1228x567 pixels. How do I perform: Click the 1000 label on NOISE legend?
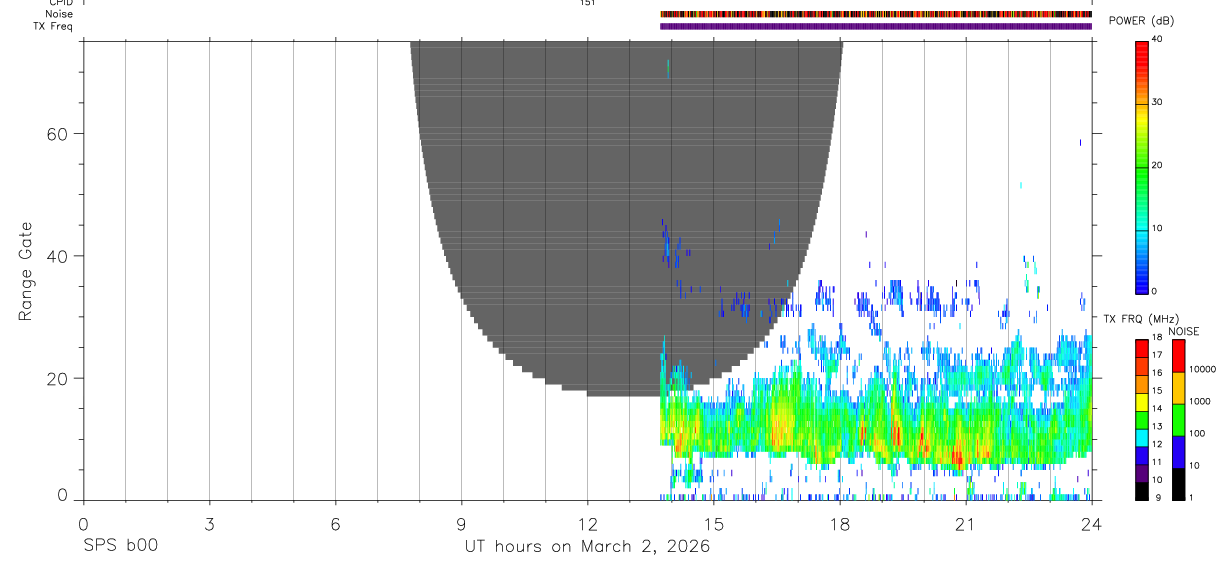[1201, 401]
